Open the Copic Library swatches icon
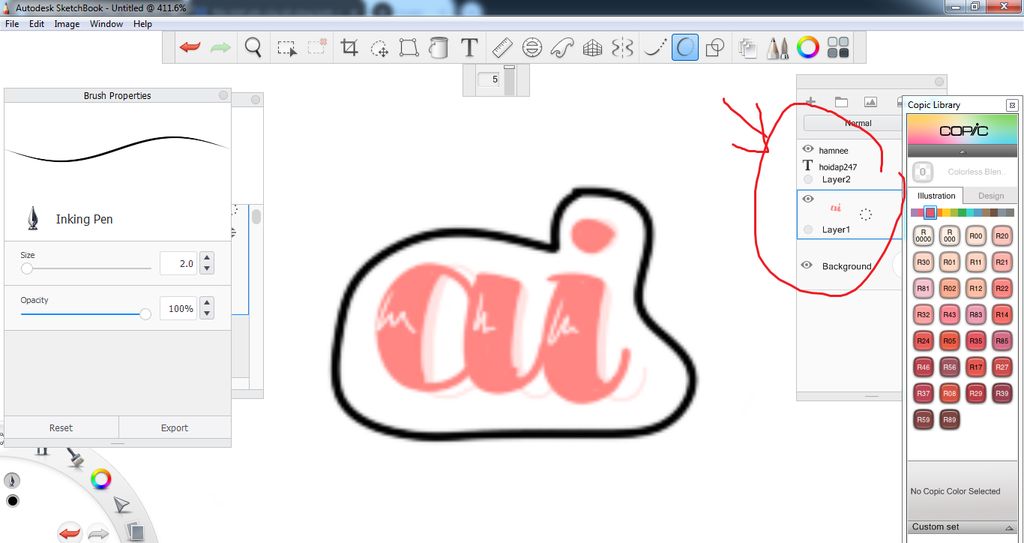Viewport: 1024px width, 543px height. pyautogui.click(x=838, y=48)
